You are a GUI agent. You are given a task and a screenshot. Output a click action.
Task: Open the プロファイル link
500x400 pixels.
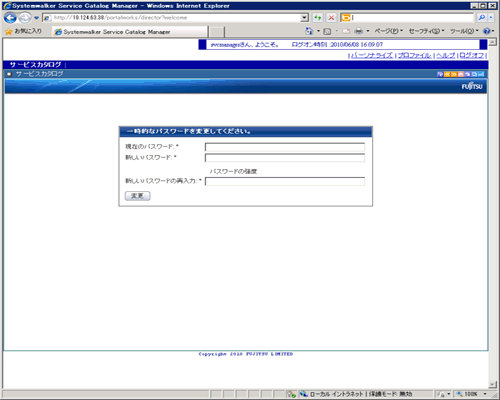(x=414, y=55)
